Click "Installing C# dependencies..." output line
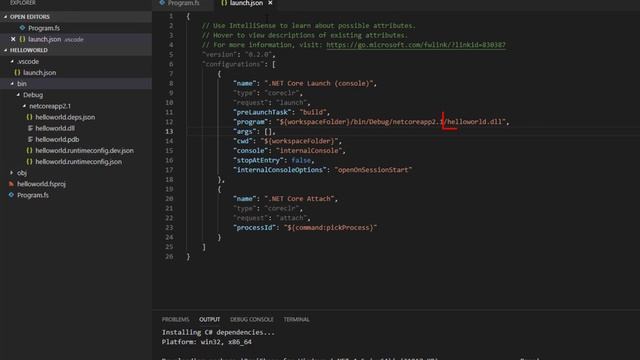The image size is (640, 360). (218, 332)
